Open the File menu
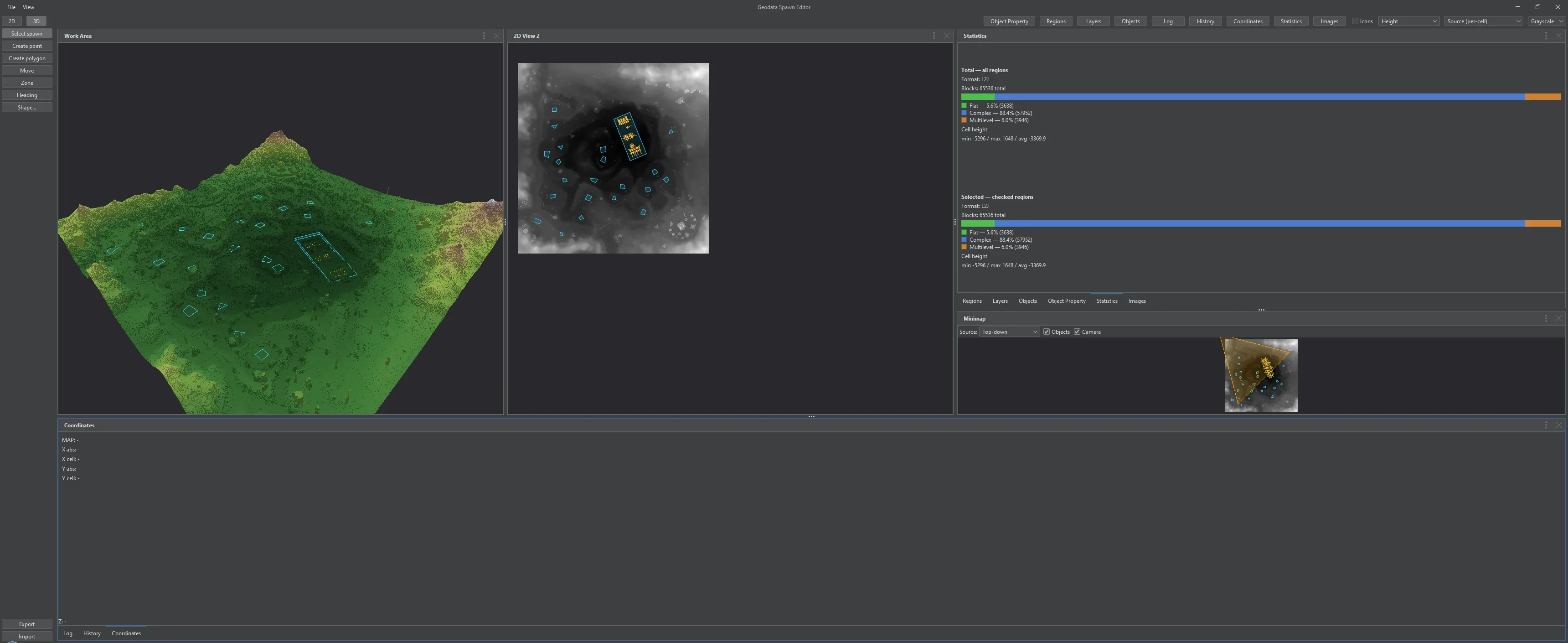1568x643 pixels. click(11, 7)
